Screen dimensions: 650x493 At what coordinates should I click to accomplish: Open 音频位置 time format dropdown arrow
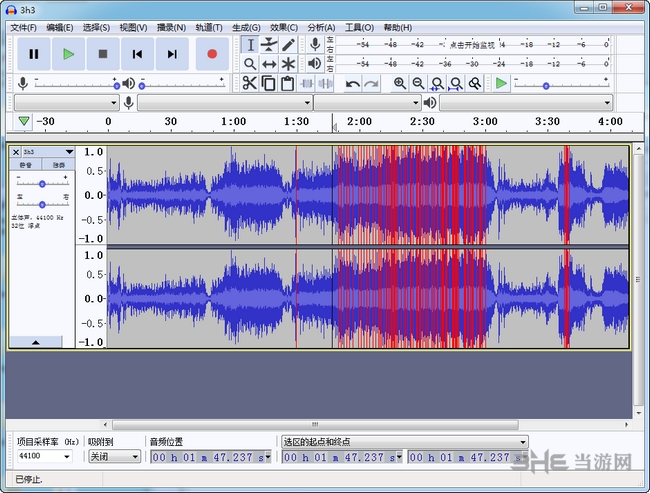point(268,457)
